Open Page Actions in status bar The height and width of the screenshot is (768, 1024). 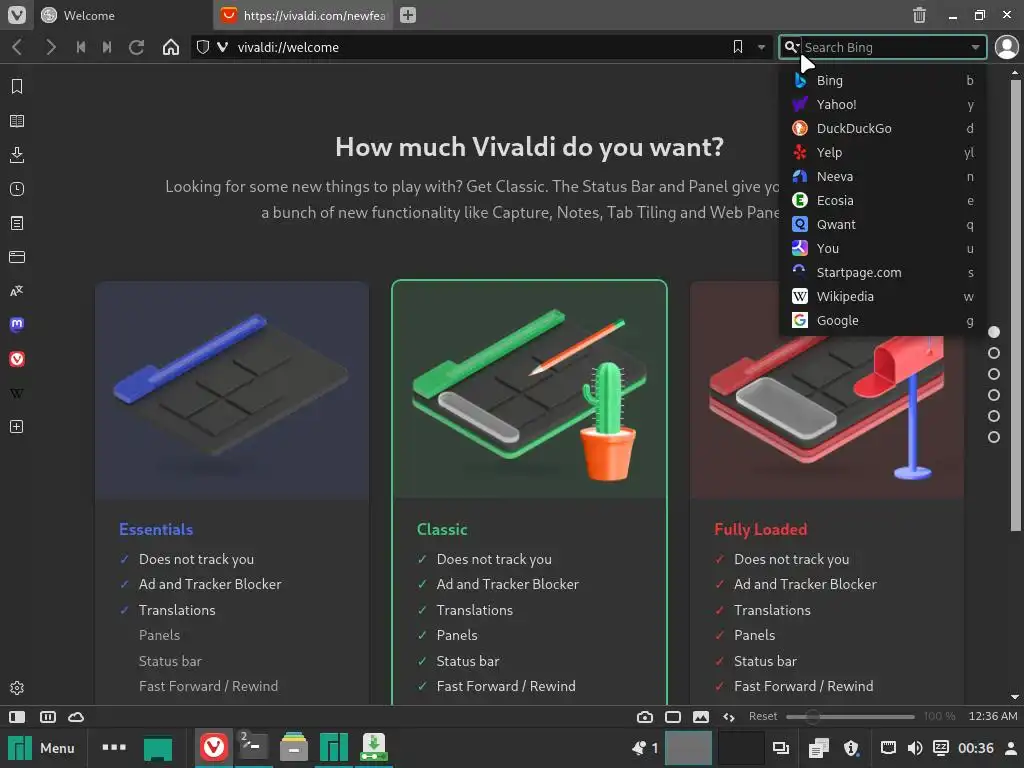[729, 717]
